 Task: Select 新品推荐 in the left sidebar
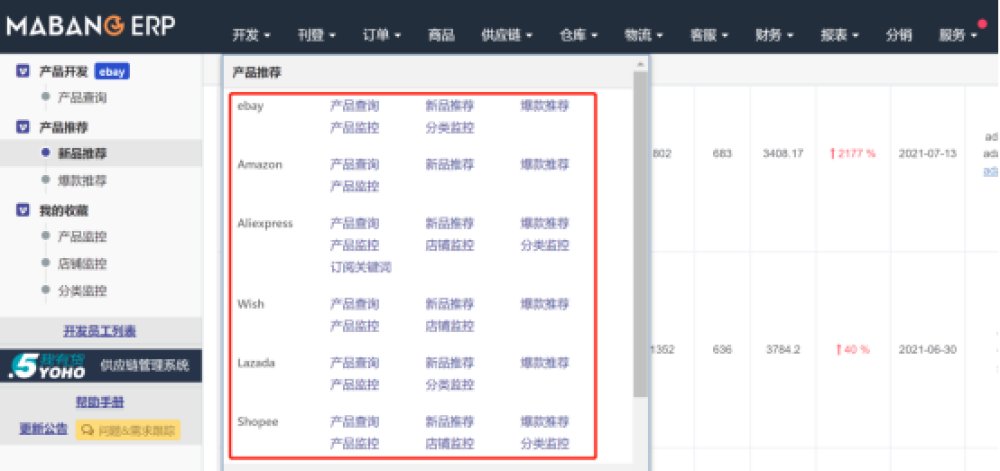(82, 153)
